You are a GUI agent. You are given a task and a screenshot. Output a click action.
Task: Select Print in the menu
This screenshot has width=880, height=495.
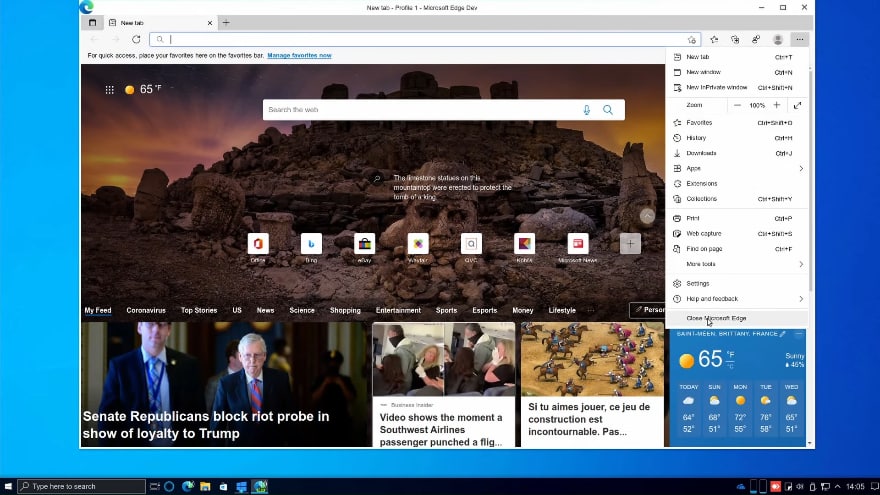click(x=736, y=218)
